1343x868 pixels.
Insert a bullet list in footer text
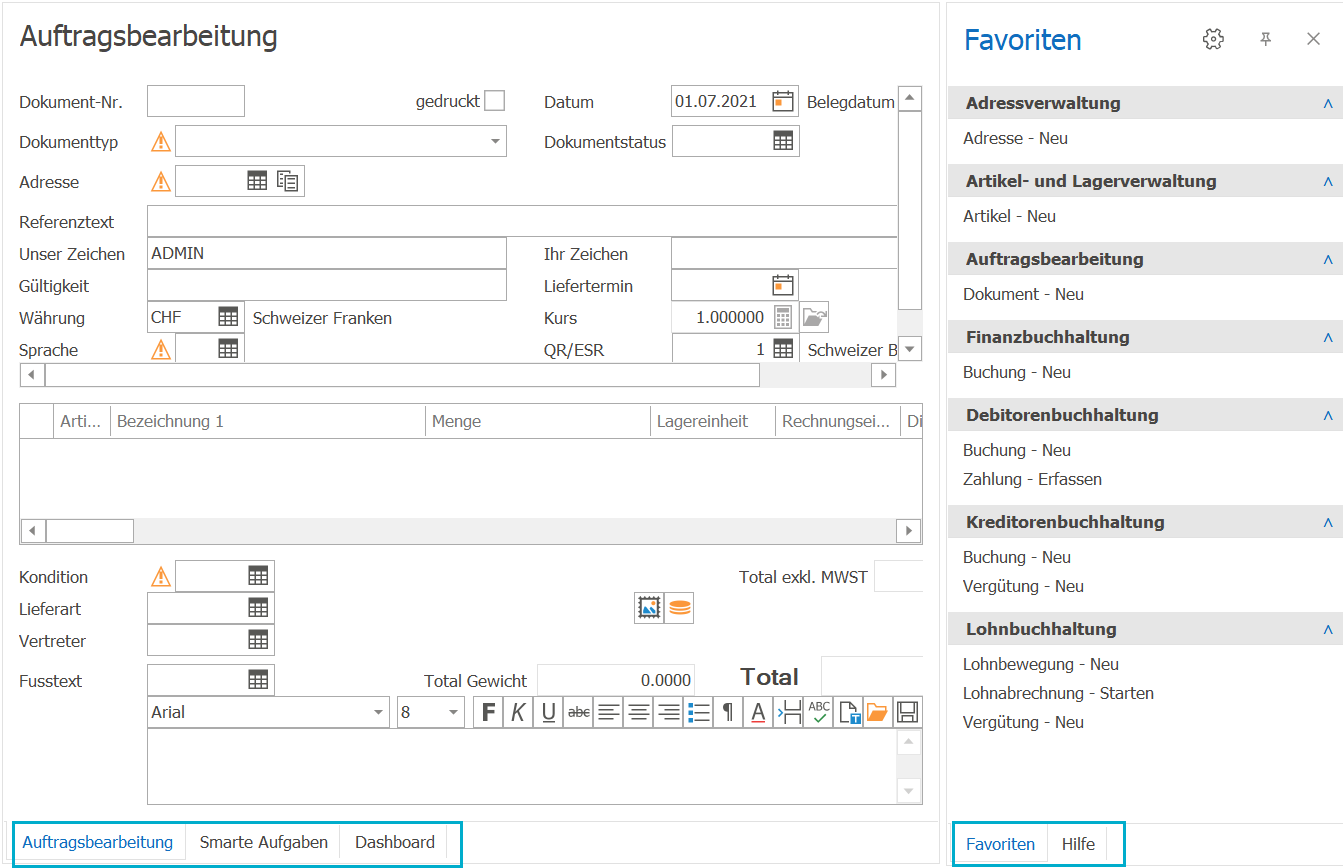click(x=698, y=712)
